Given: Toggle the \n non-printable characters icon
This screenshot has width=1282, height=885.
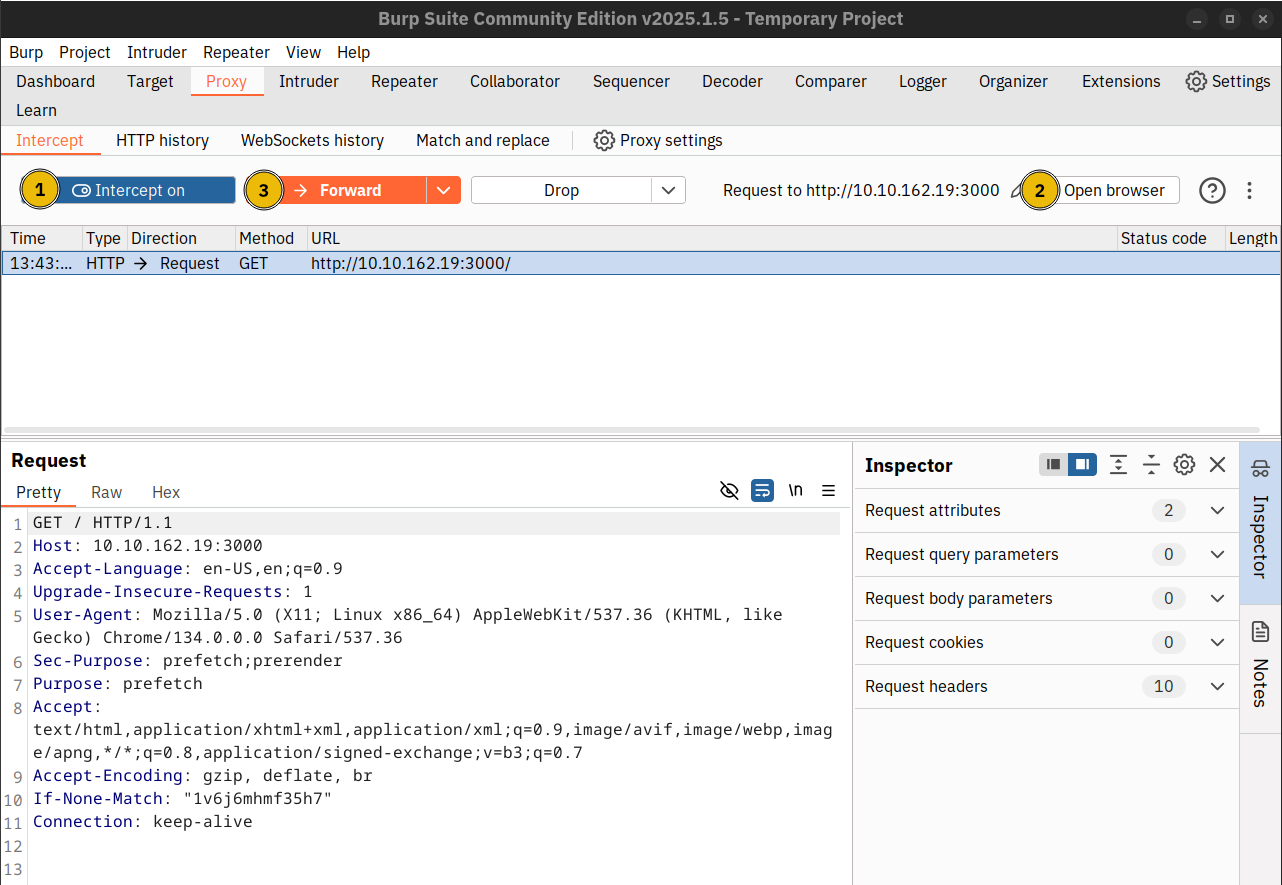Looking at the screenshot, I should [796, 490].
